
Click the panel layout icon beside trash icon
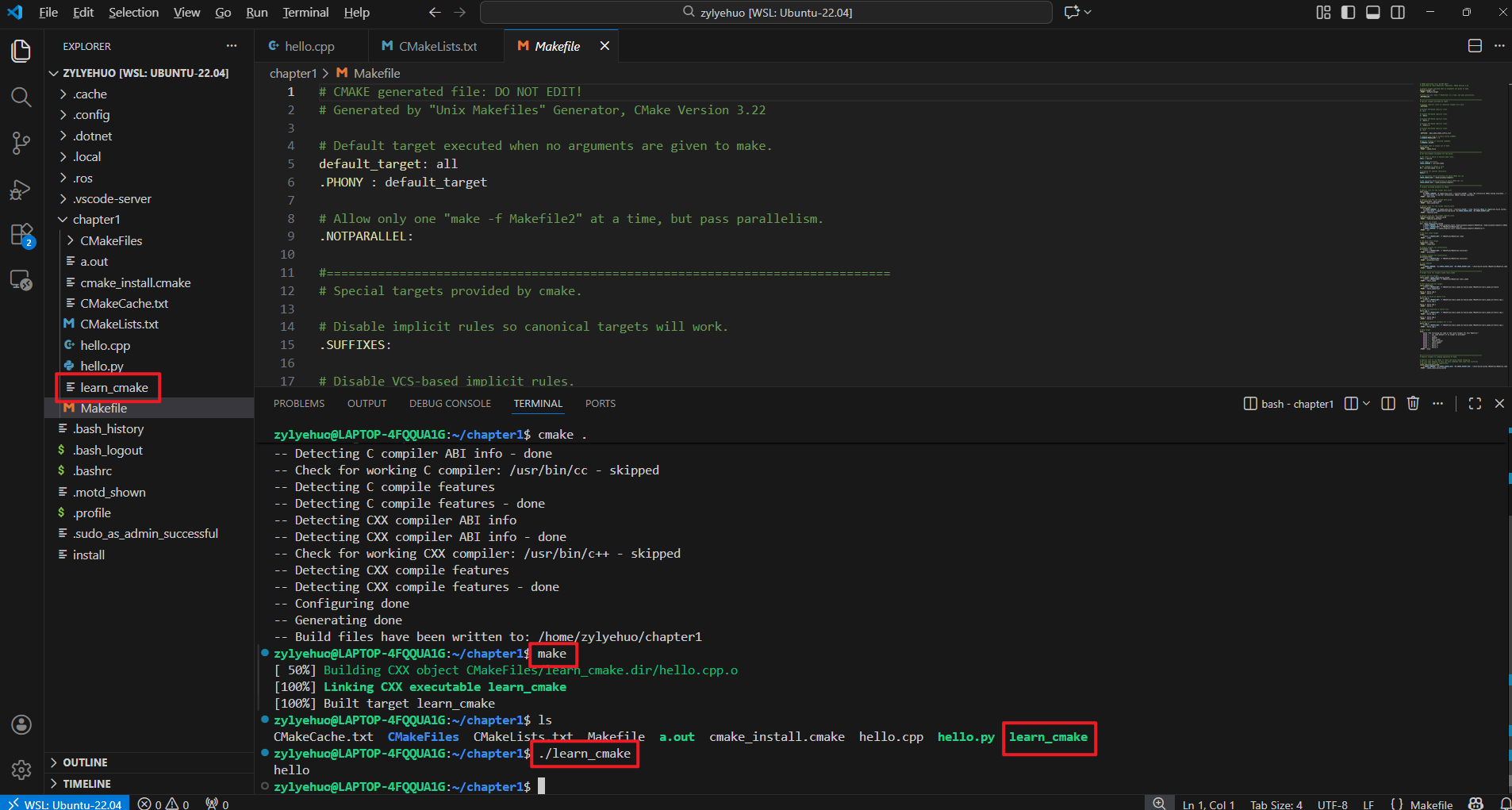[x=1388, y=403]
